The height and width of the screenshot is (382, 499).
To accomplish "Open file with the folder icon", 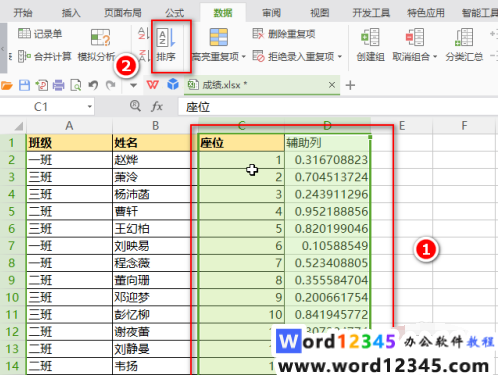I will point(7,86).
